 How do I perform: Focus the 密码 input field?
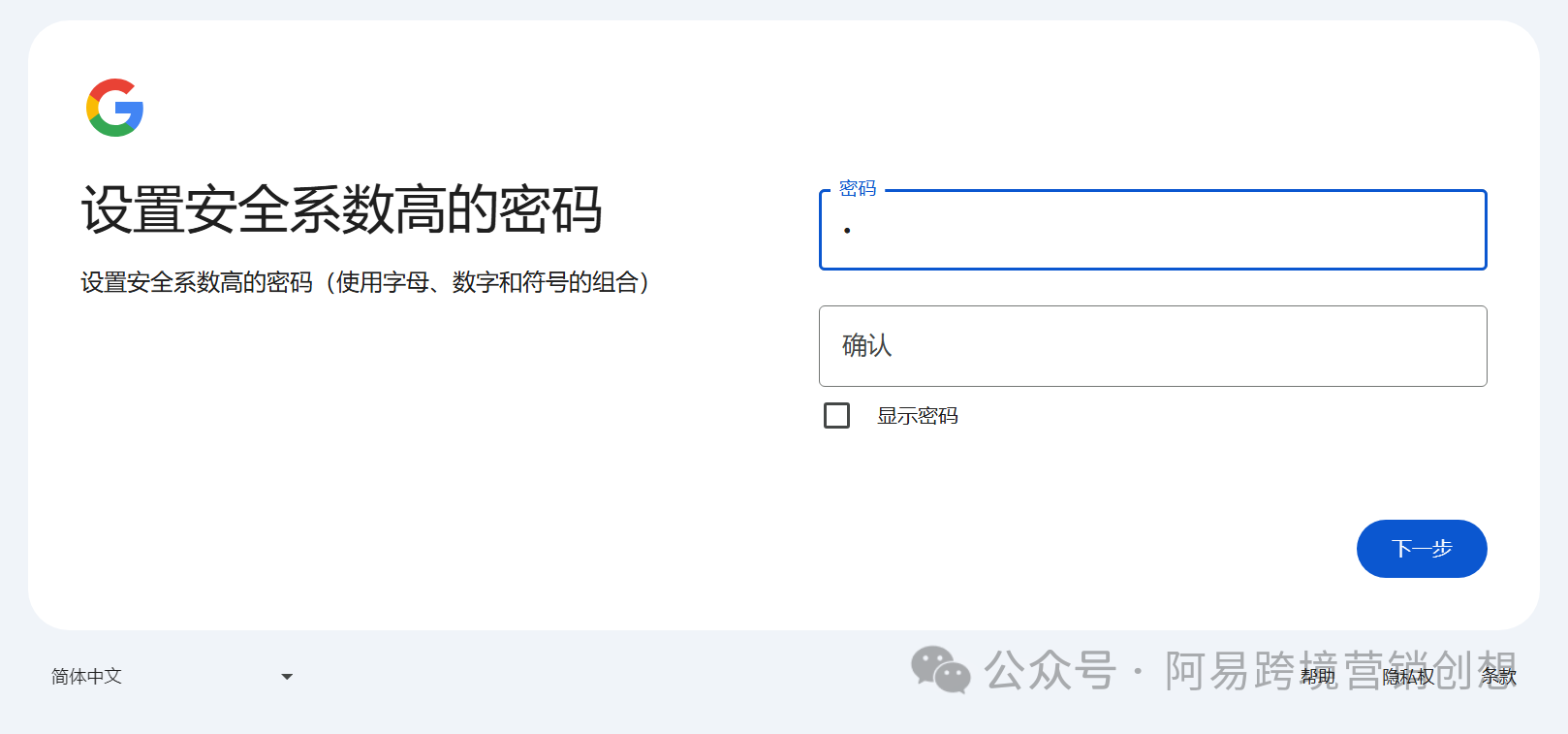point(1152,231)
